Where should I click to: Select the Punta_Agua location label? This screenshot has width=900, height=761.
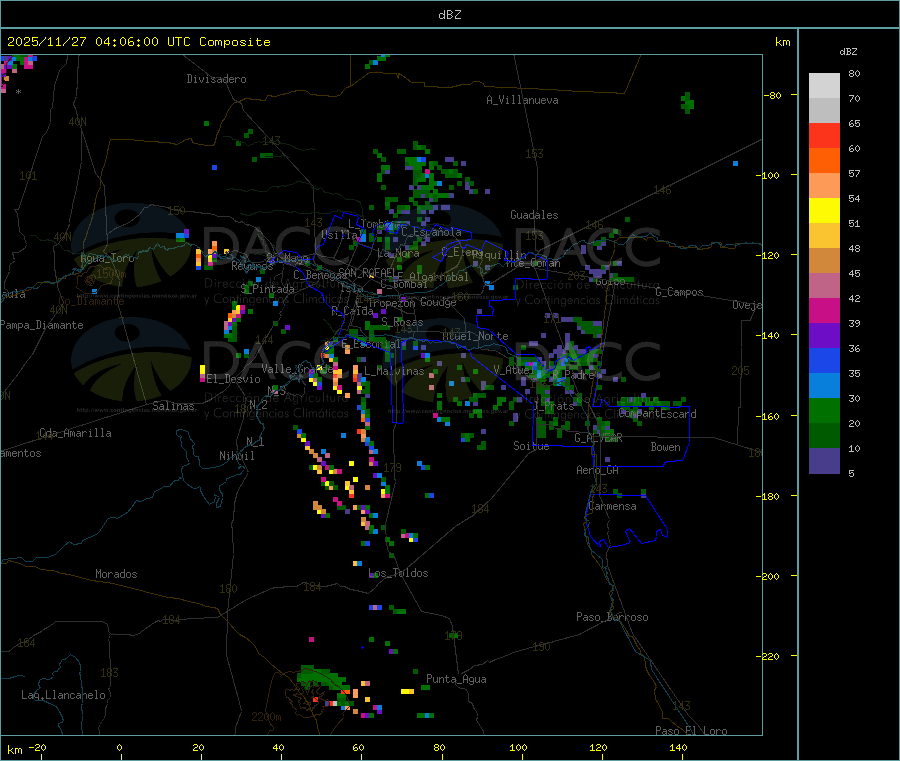pos(456,679)
